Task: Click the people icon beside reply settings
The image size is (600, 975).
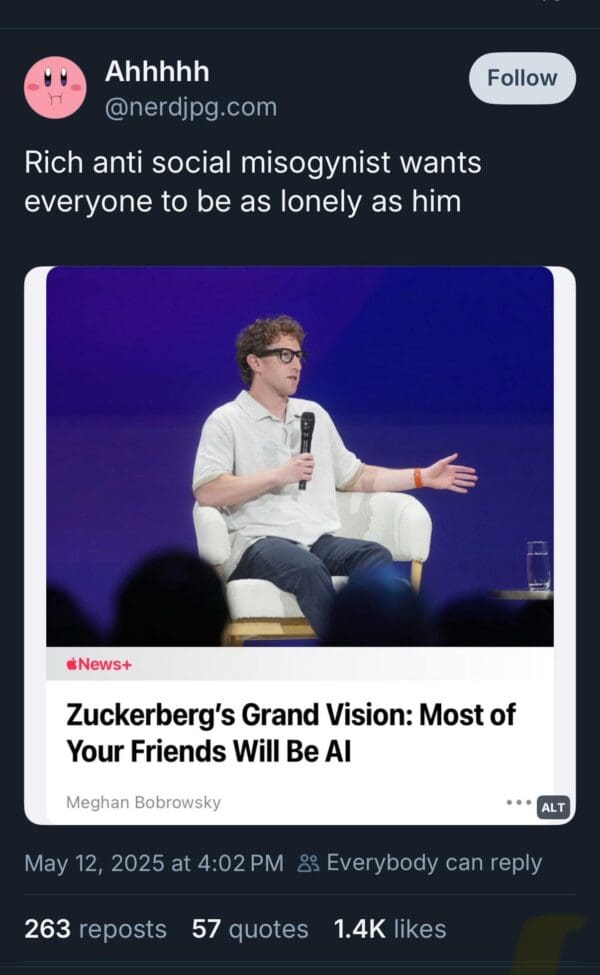Action: [x=307, y=862]
